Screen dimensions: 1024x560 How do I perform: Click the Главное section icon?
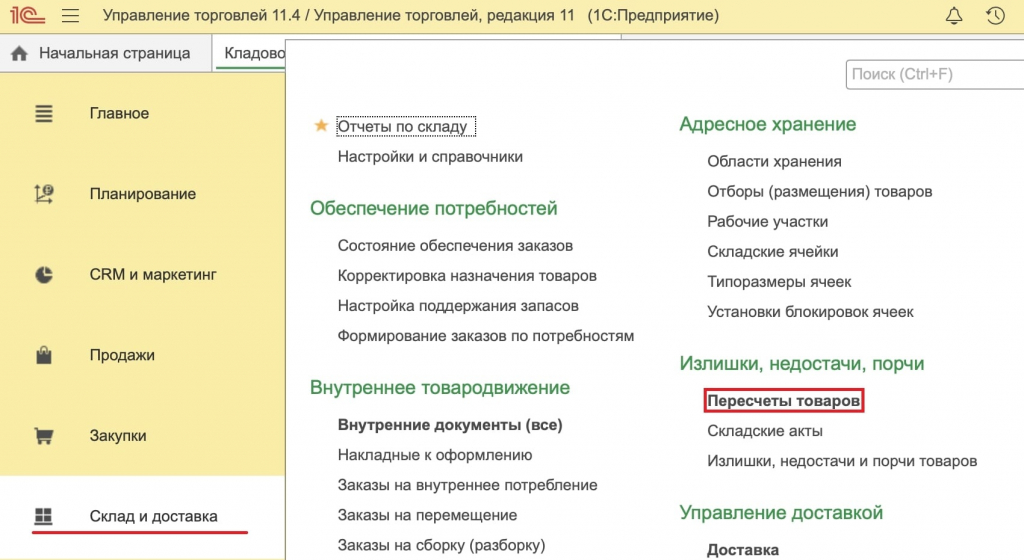[x=44, y=114]
